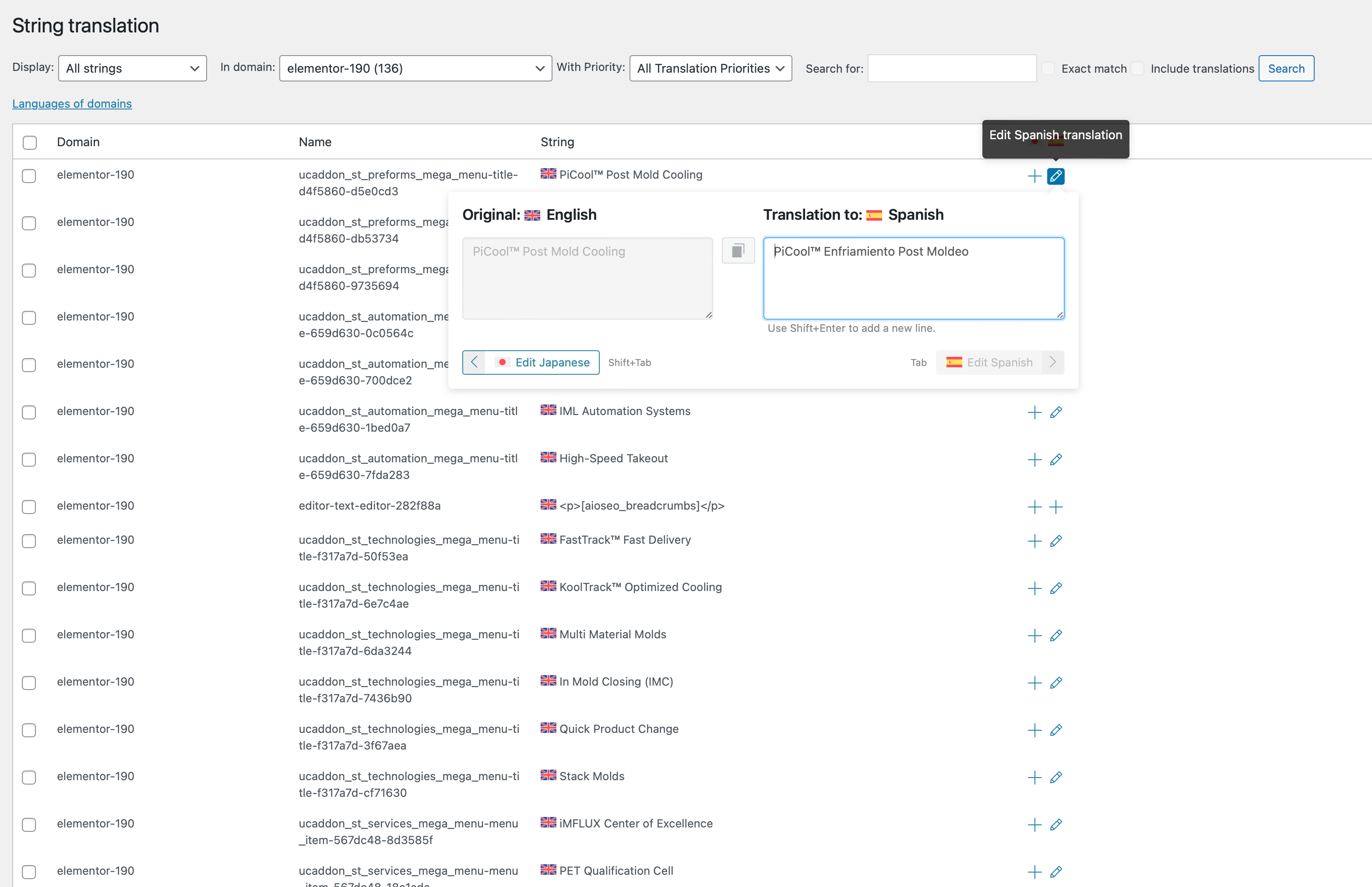Click pencil icon for KoolTrack Optimized Cooling

pyautogui.click(x=1055, y=588)
